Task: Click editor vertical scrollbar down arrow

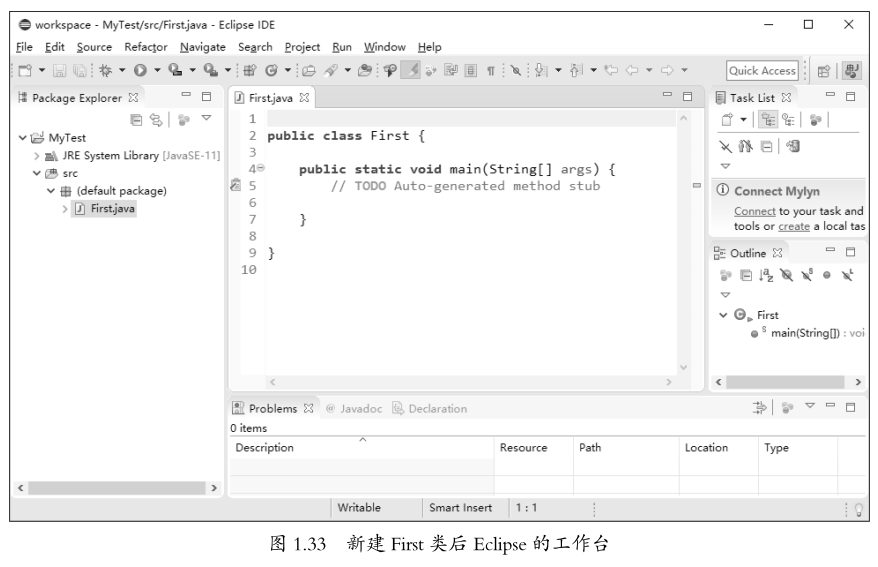Action: click(x=684, y=368)
